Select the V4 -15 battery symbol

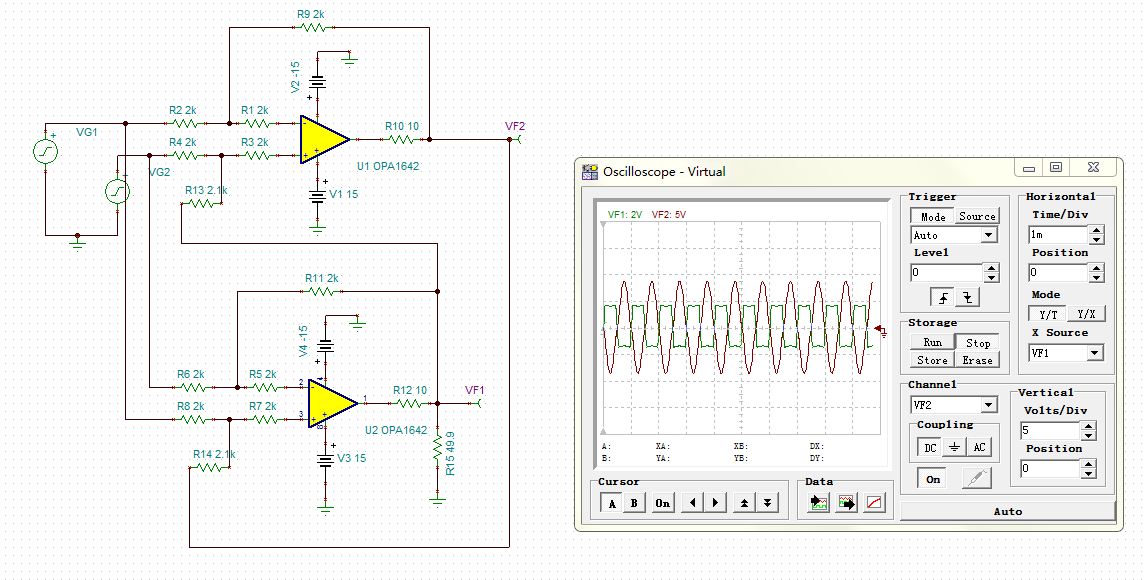[x=326, y=347]
